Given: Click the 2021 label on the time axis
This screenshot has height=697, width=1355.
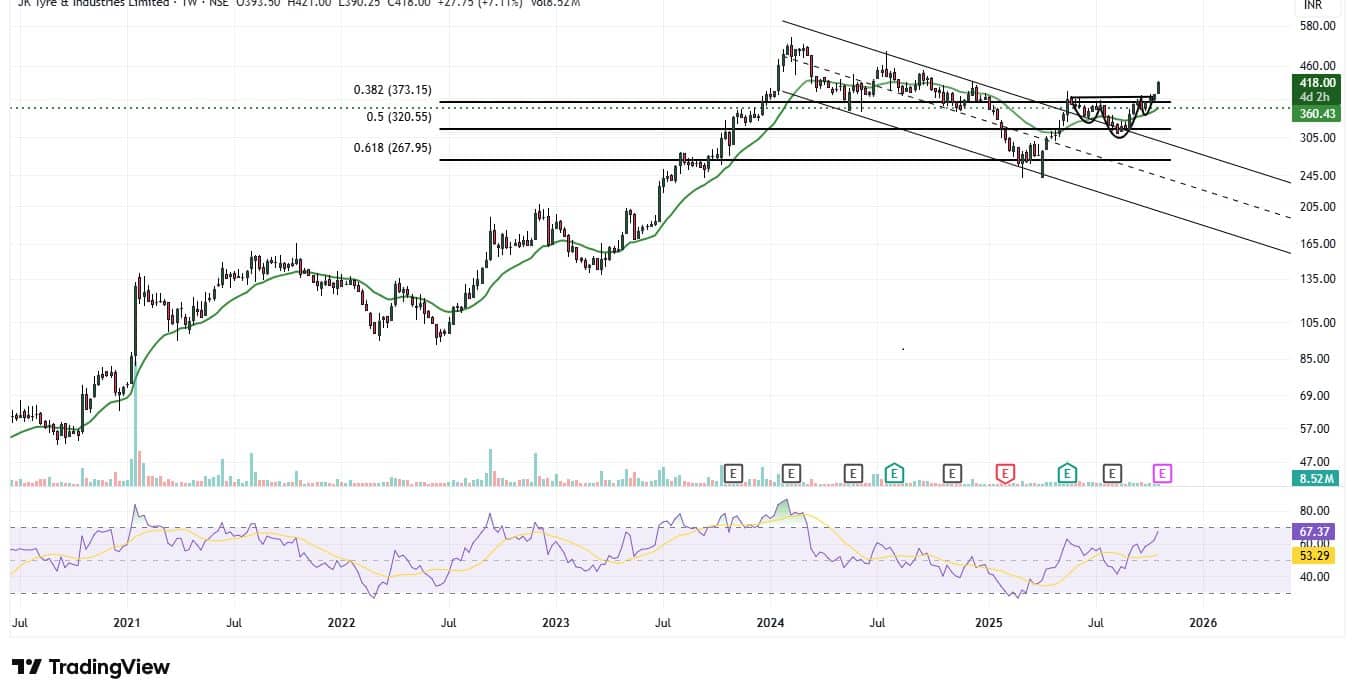Looking at the screenshot, I should coord(127,622).
